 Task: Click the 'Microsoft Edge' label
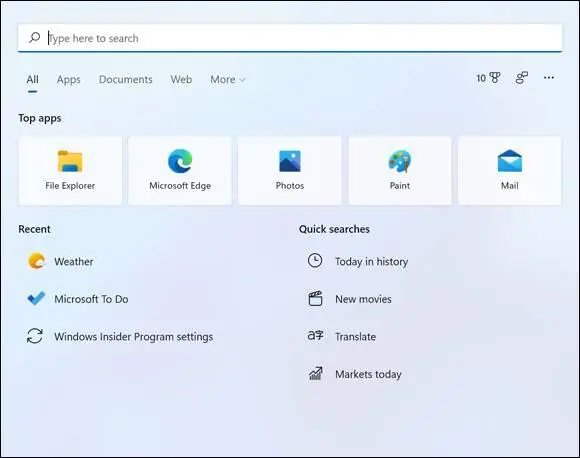click(x=180, y=186)
